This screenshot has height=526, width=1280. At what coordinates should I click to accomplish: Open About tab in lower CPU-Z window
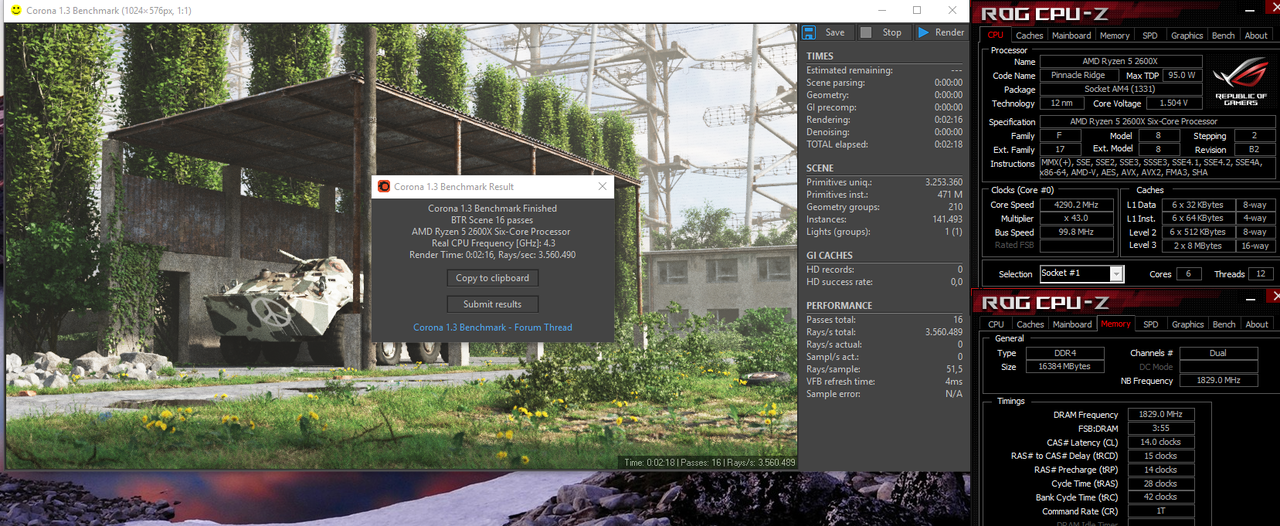point(1257,324)
